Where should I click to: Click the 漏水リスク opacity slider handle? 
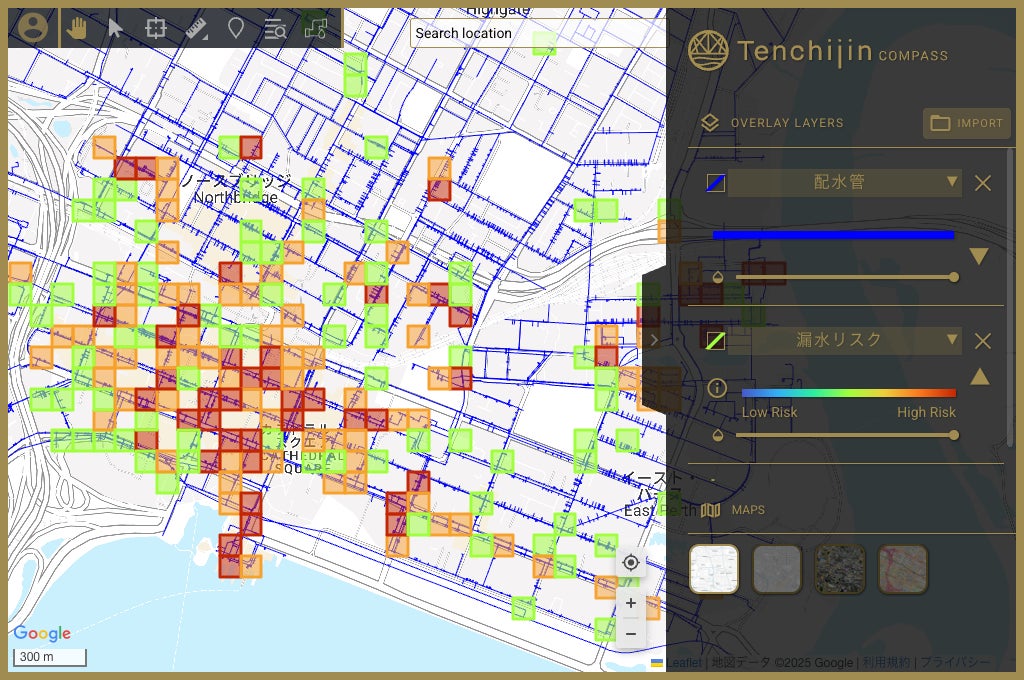click(x=953, y=435)
